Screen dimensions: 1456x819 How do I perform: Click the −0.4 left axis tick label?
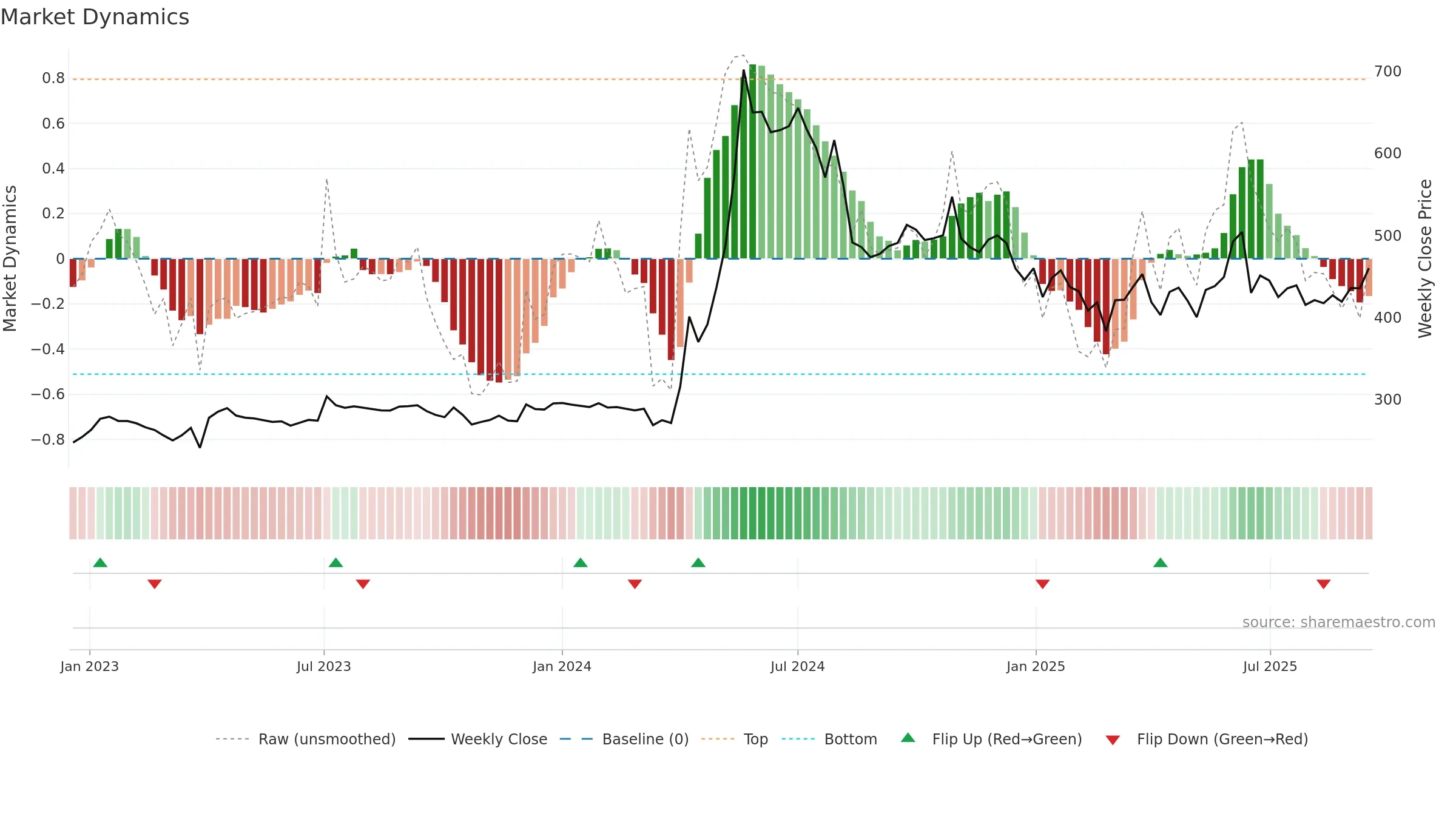tap(48, 349)
